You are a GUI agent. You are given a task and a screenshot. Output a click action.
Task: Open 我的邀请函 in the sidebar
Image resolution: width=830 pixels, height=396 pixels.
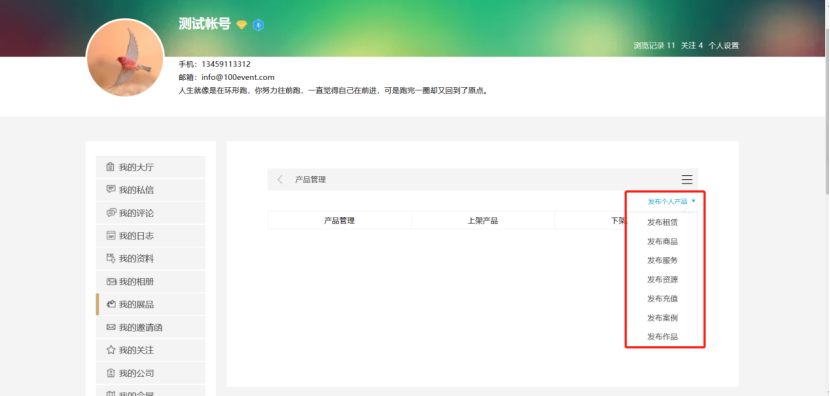[150, 327]
